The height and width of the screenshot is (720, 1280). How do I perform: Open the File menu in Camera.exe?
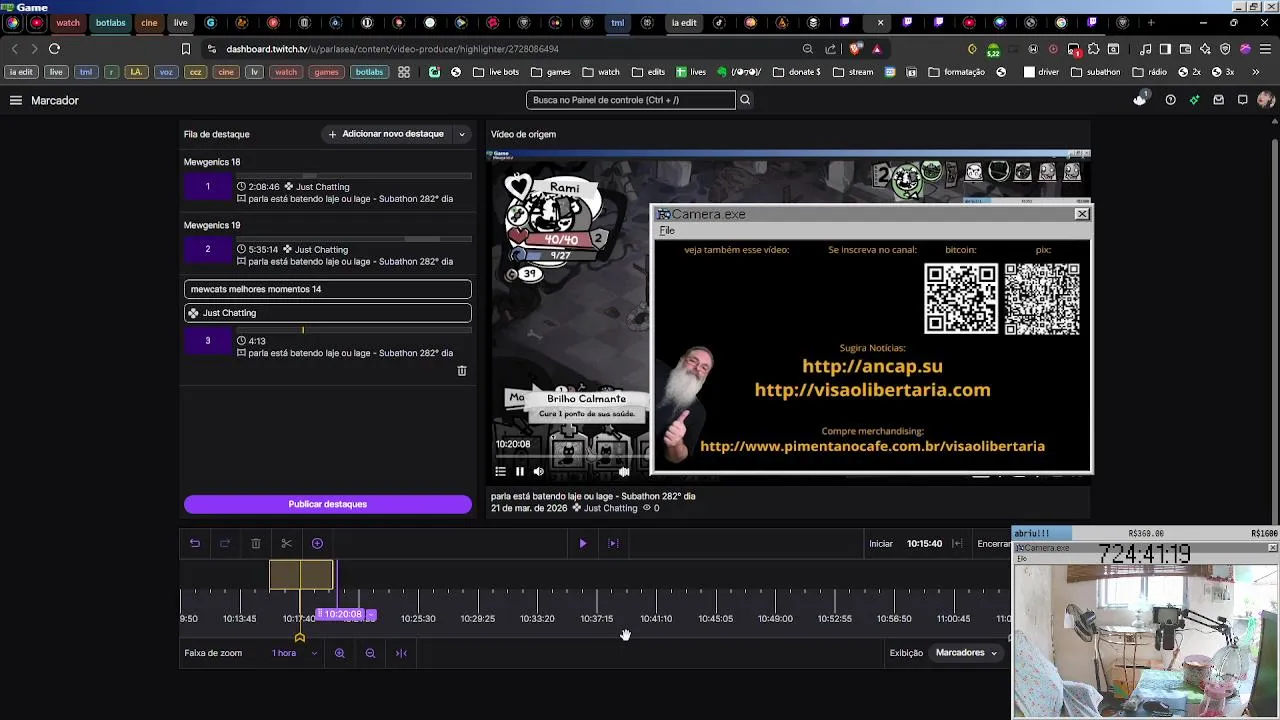click(667, 231)
